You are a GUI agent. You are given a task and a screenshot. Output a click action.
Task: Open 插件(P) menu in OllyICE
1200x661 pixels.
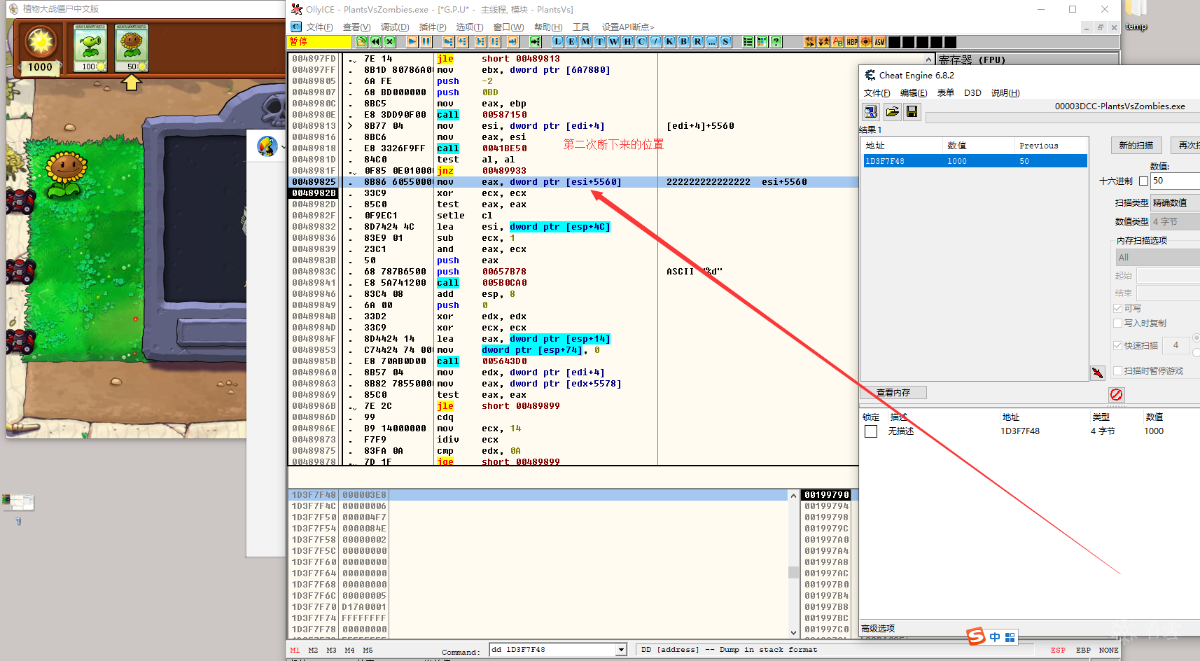pyautogui.click(x=433, y=27)
